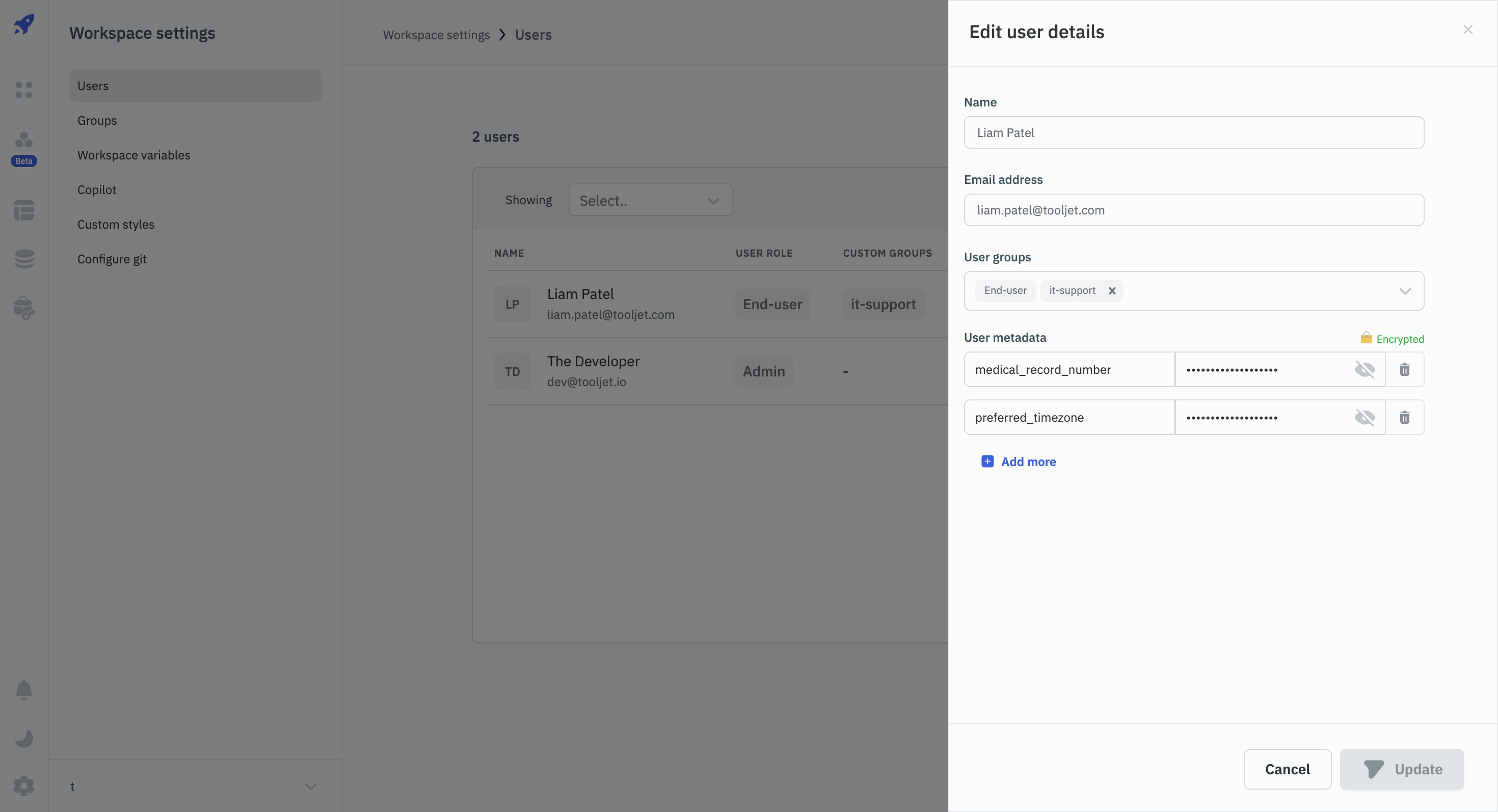Toggle dark mode moon icon
This screenshot has height=812, width=1498.
coord(24,738)
